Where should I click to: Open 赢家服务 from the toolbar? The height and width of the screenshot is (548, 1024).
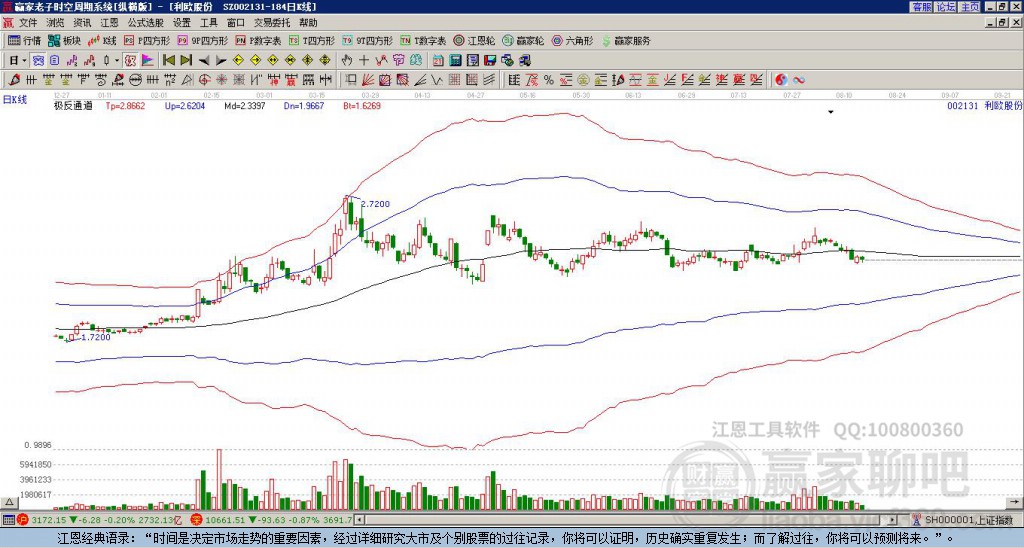pyautogui.click(x=626, y=40)
